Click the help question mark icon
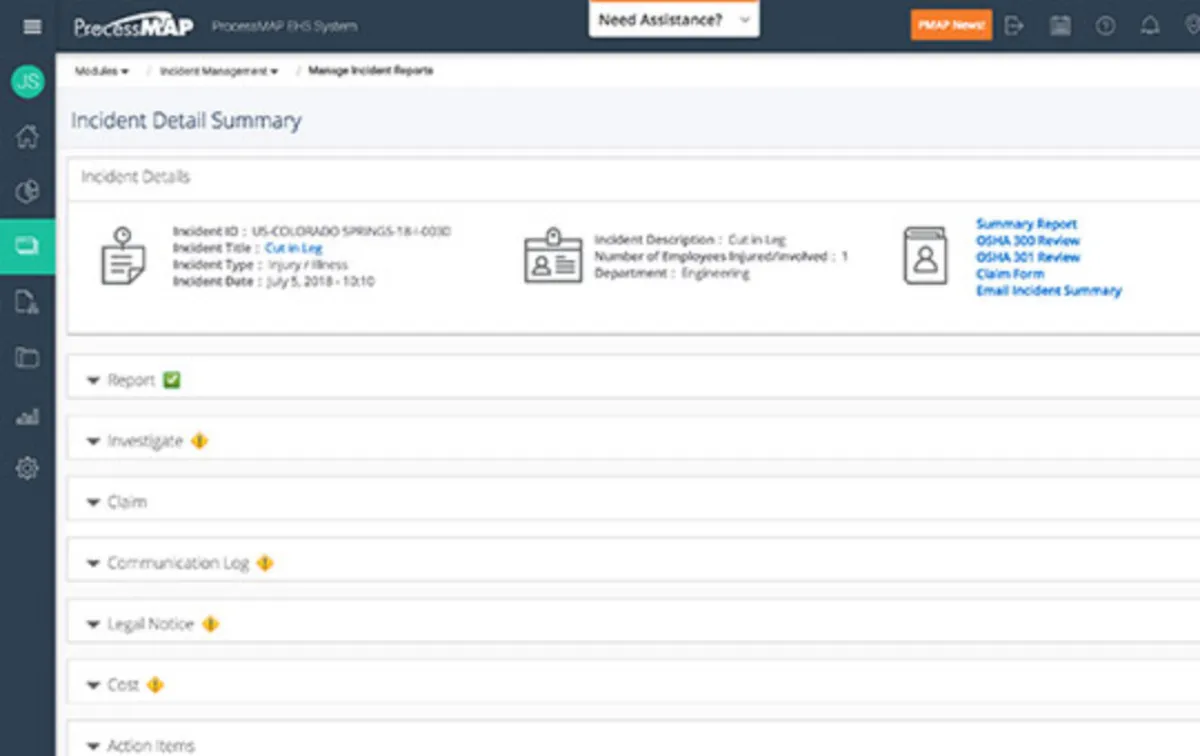The width and height of the screenshot is (1200, 756). point(1105,26)
